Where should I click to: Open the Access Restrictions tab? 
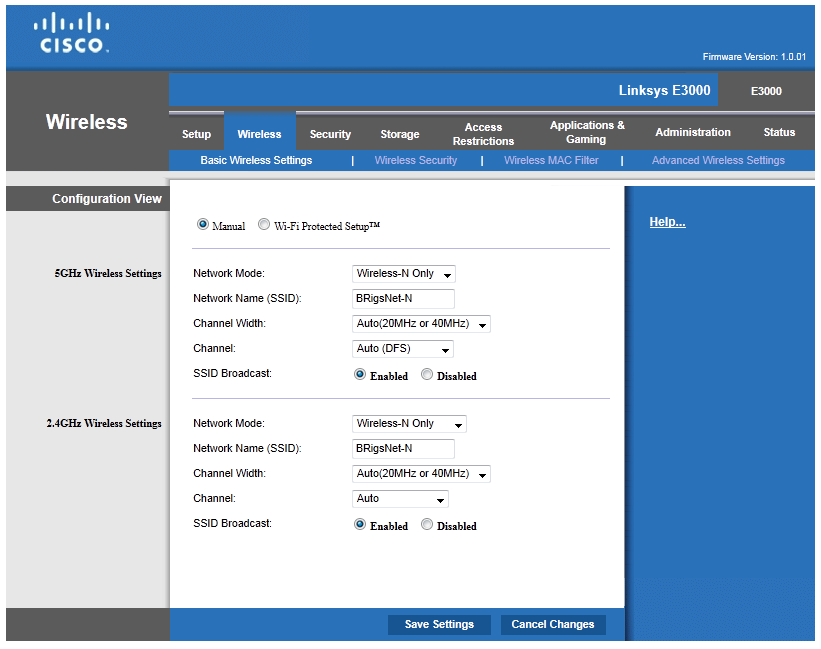[x=483, y=134]
